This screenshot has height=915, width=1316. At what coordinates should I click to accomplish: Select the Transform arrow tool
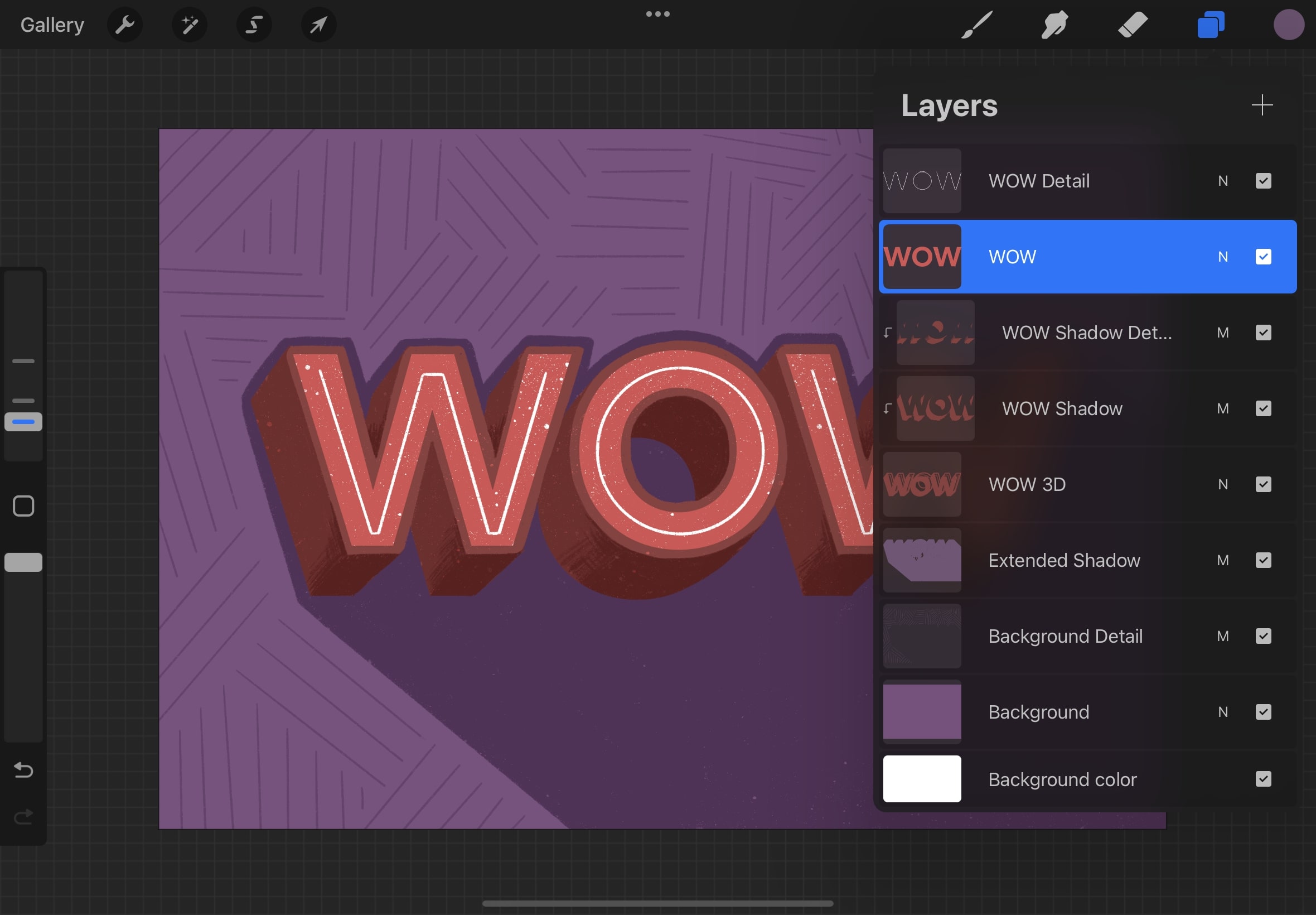(318, 24)
